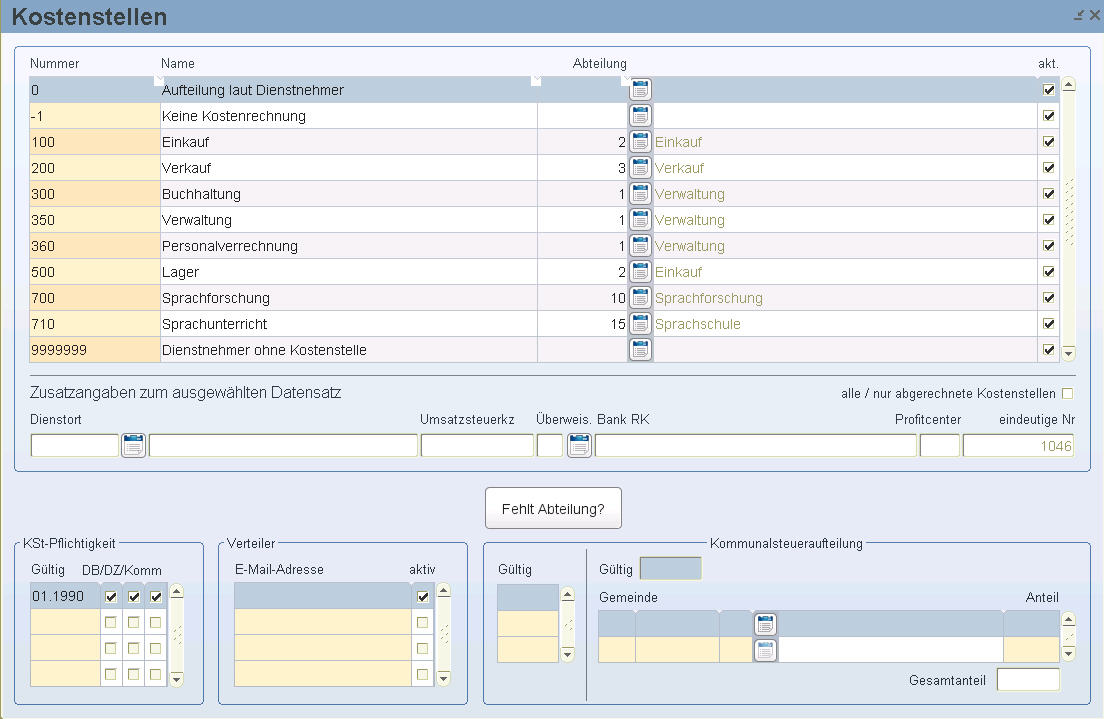Viewport: 1104px width, 719px height.
Task: Toggle akt. checkbox for Aufteilung laut Dienstnehmer
Action: 1048,89
